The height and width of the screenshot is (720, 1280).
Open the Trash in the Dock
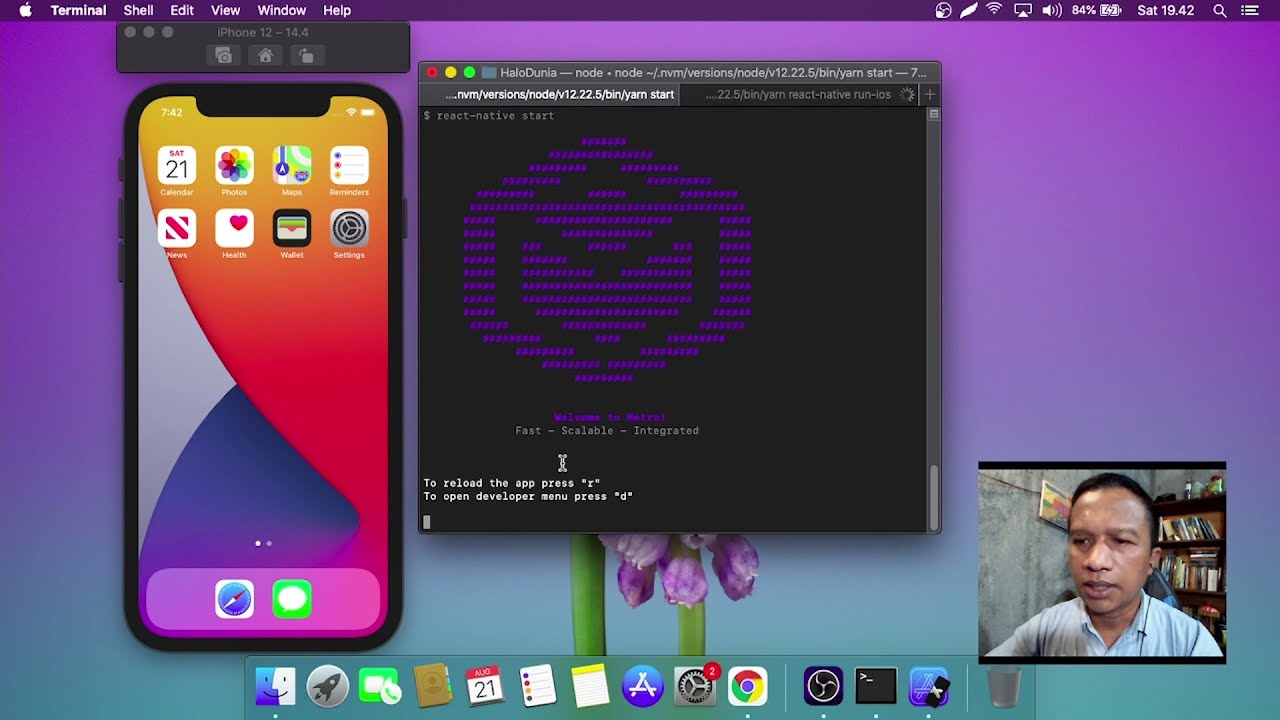pos(1004,687)
